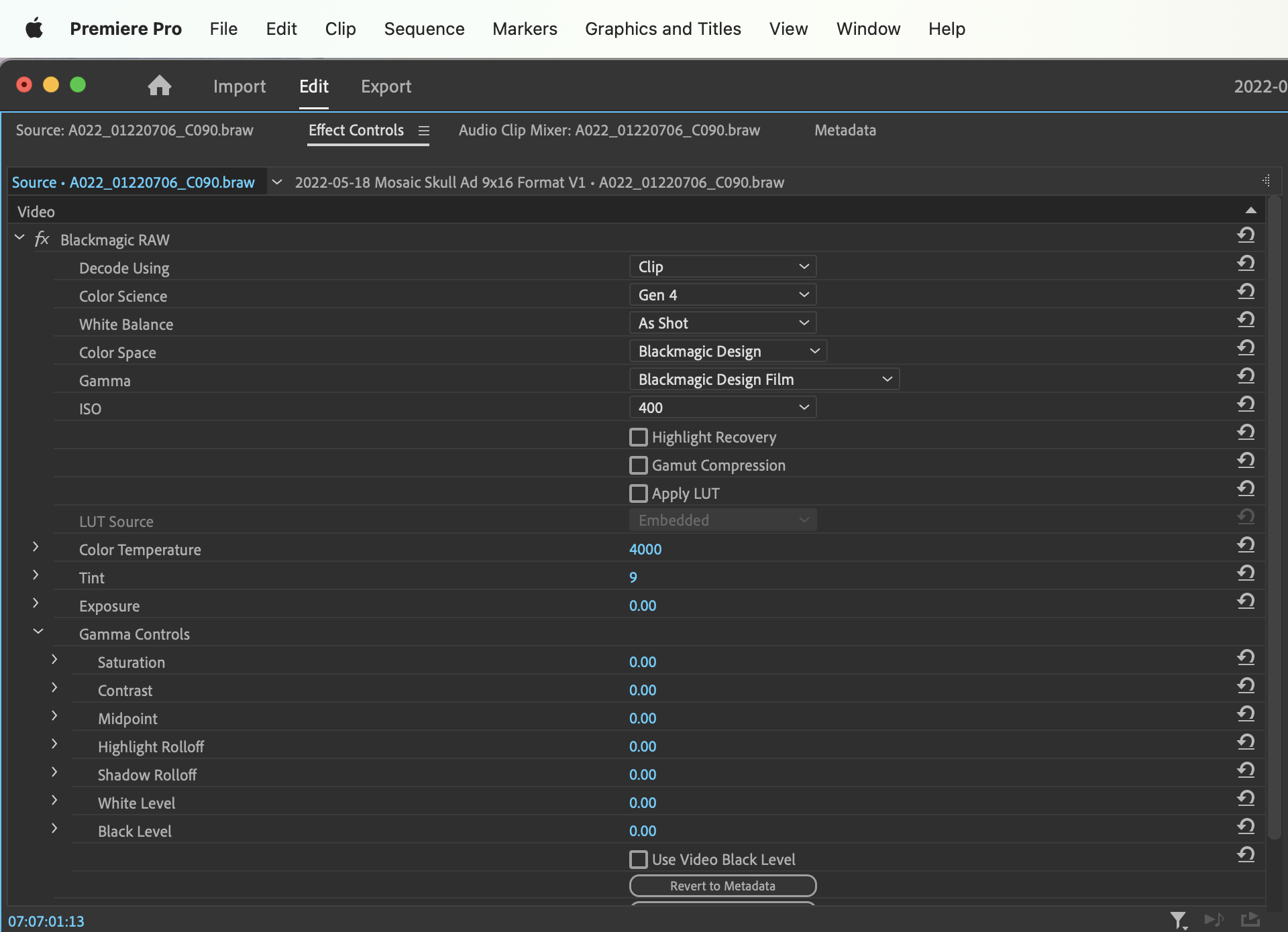Reset the Color Temperature parameter
Viewport: 1288px width, 932px height.
coord(1246,544)
